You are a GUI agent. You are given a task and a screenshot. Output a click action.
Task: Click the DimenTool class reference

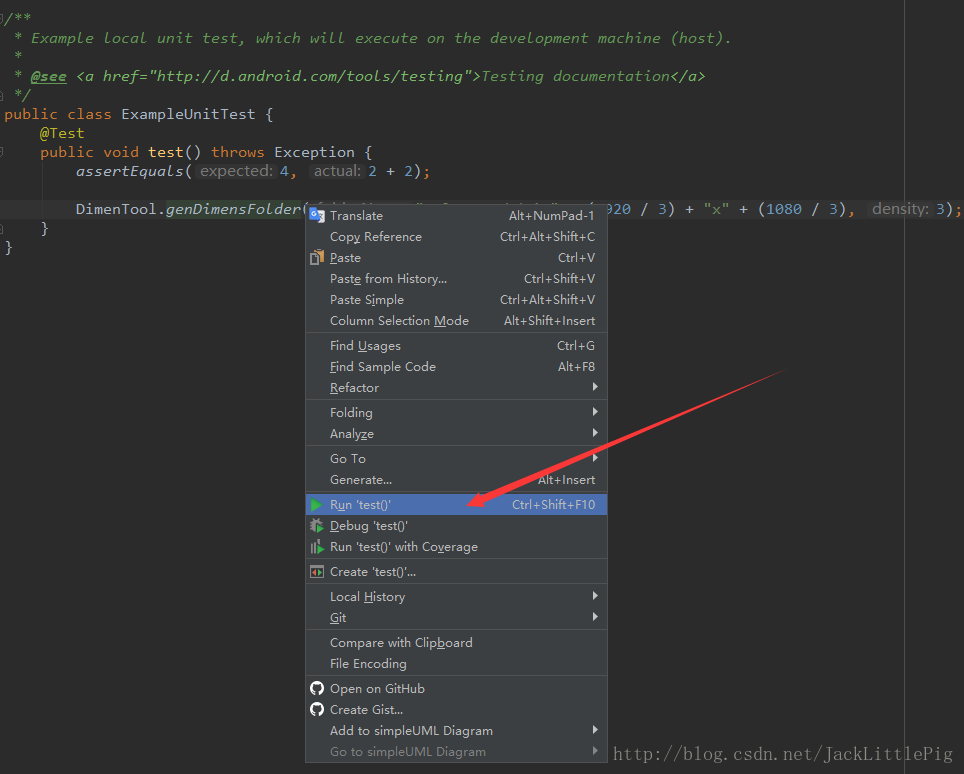coord(116,209)
